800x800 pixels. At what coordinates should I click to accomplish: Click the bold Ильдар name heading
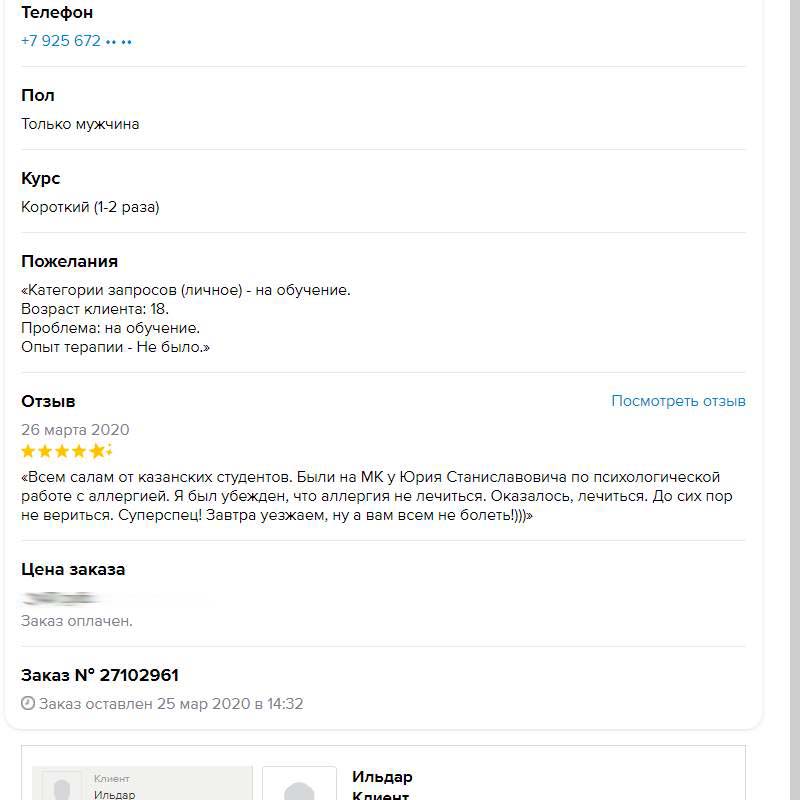pyautogui.click(x=382, y=777)
